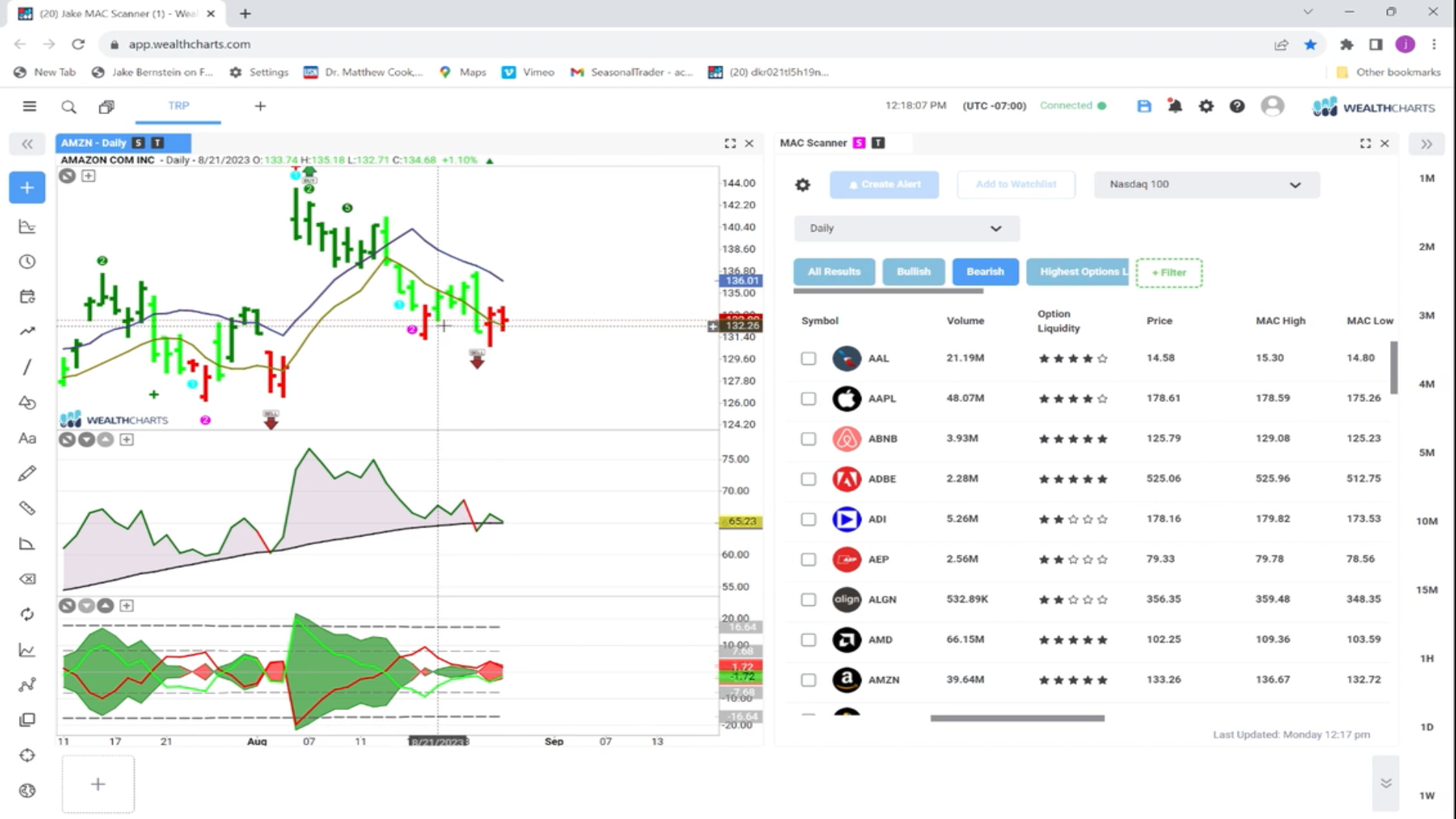Tick the ALGN row checkbox
The image size is (1456, 819).
[808, 600]
